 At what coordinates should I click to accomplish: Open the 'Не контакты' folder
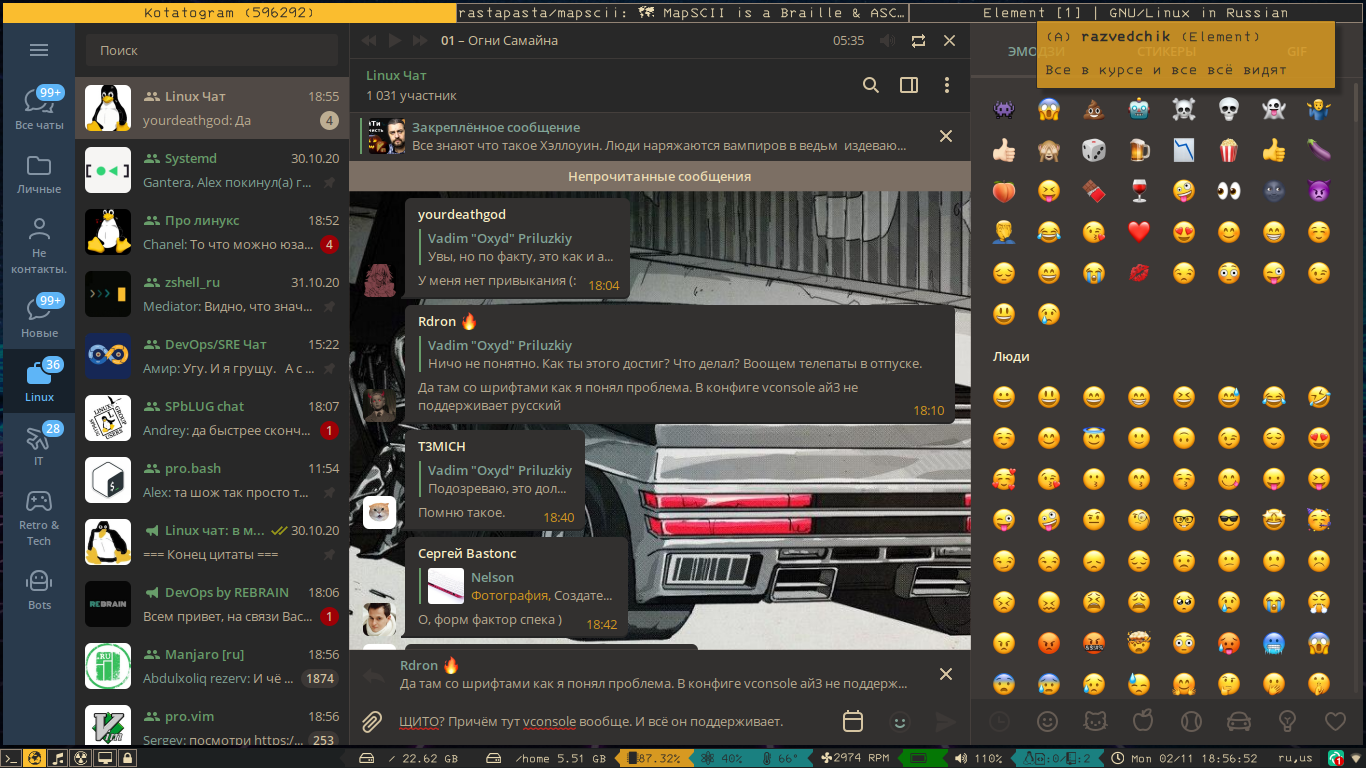pos(39,246)
